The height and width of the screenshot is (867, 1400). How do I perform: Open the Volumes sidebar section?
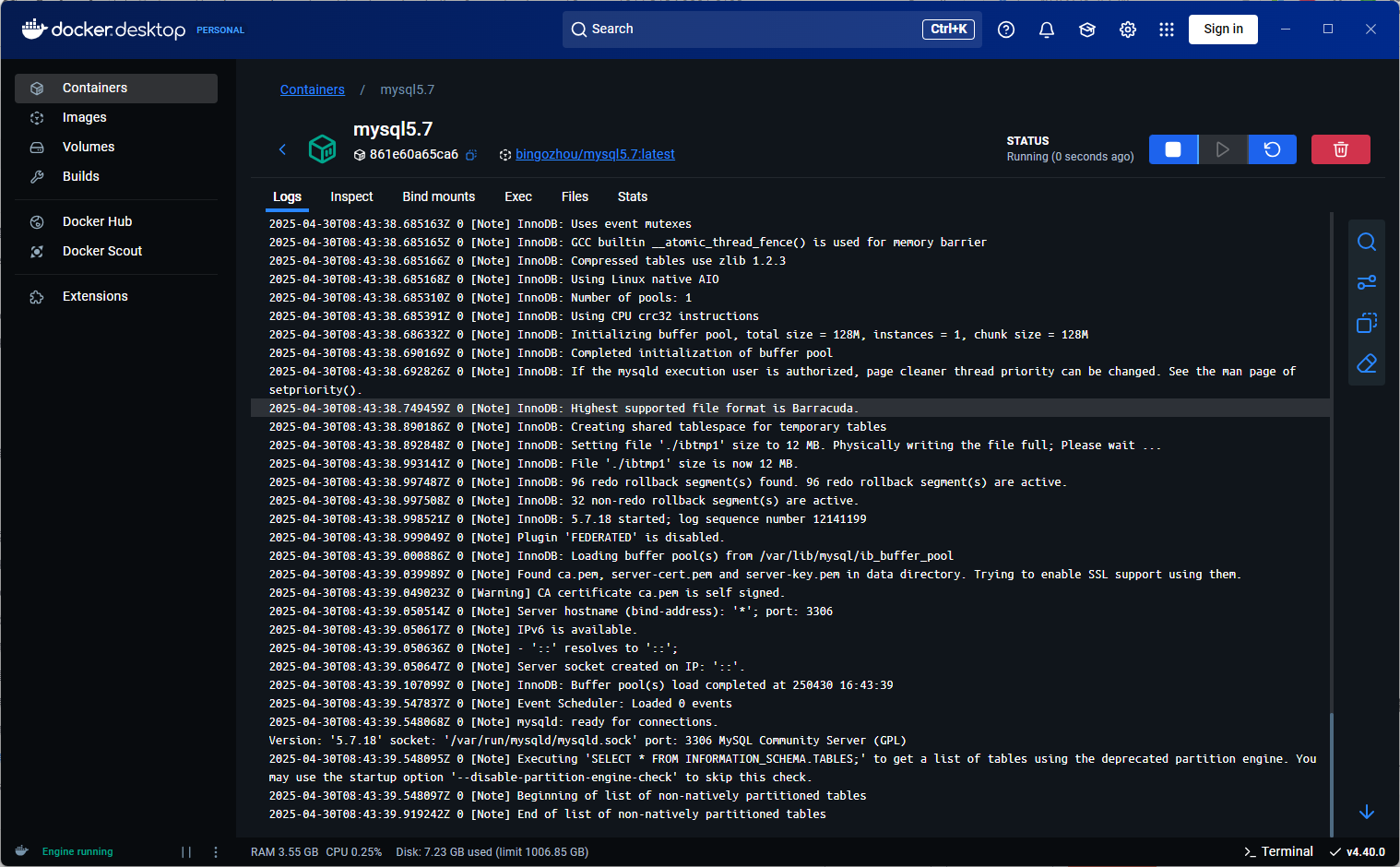point(116,147)
